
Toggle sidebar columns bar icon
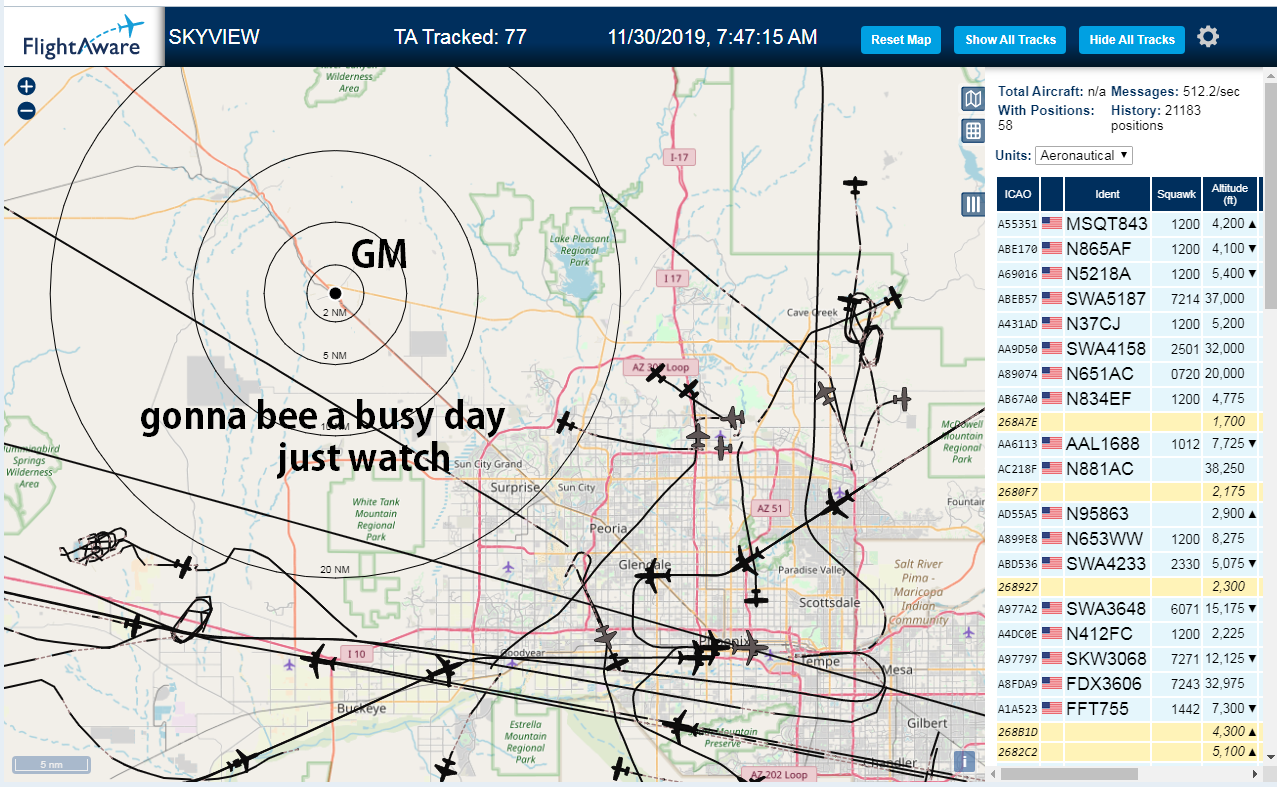click(973, 204)
